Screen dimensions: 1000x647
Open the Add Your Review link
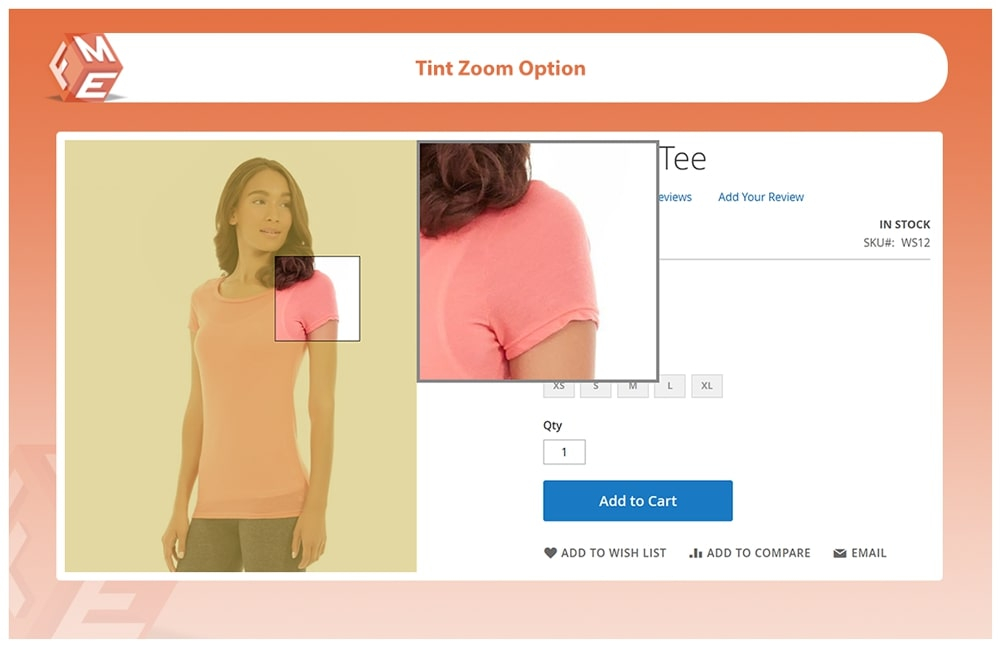pos(761,197)
